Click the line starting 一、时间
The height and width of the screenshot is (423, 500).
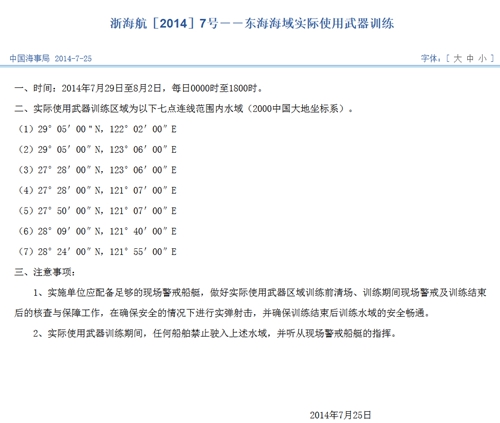138,88
